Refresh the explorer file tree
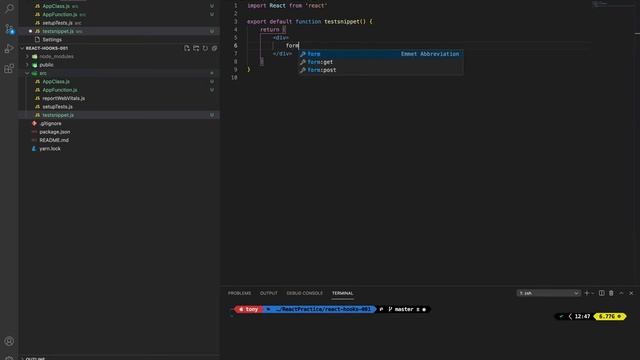 [x=205, y=48]
